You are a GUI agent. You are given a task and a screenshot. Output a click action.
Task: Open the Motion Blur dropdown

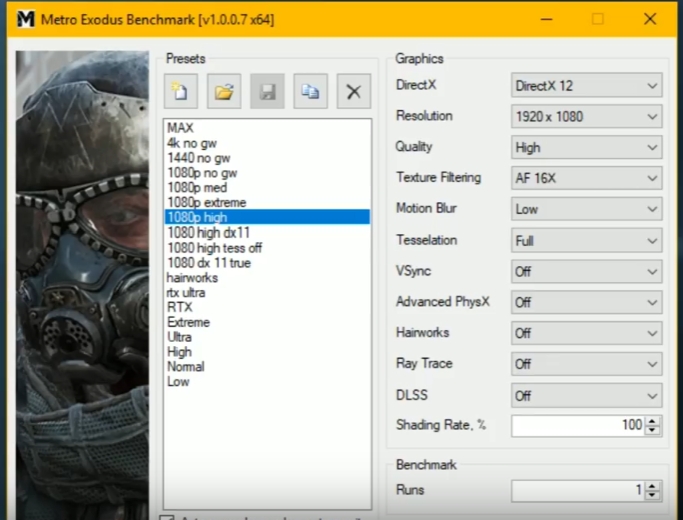click(x=586, y=209)
